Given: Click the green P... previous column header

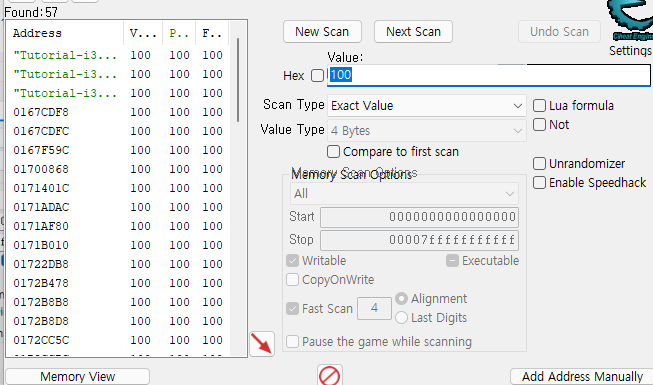Looking at the screenshot, I should click(x=179, y=33).
